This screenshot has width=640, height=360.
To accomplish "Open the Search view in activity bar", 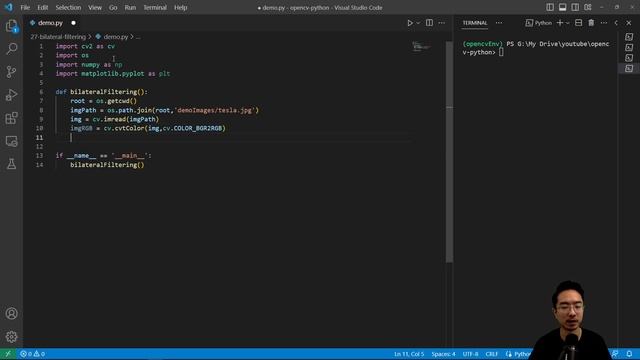I will pyautogui.click(x=11, y=49).
